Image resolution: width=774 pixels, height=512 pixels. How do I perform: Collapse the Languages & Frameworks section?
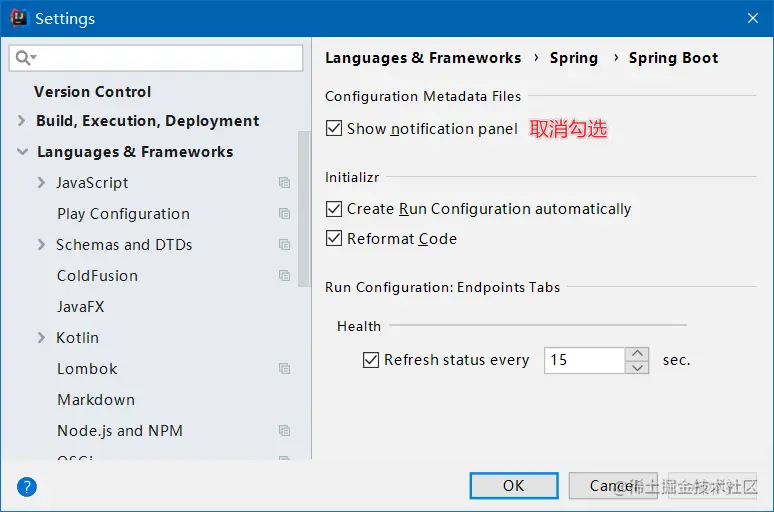click(22, 152)
